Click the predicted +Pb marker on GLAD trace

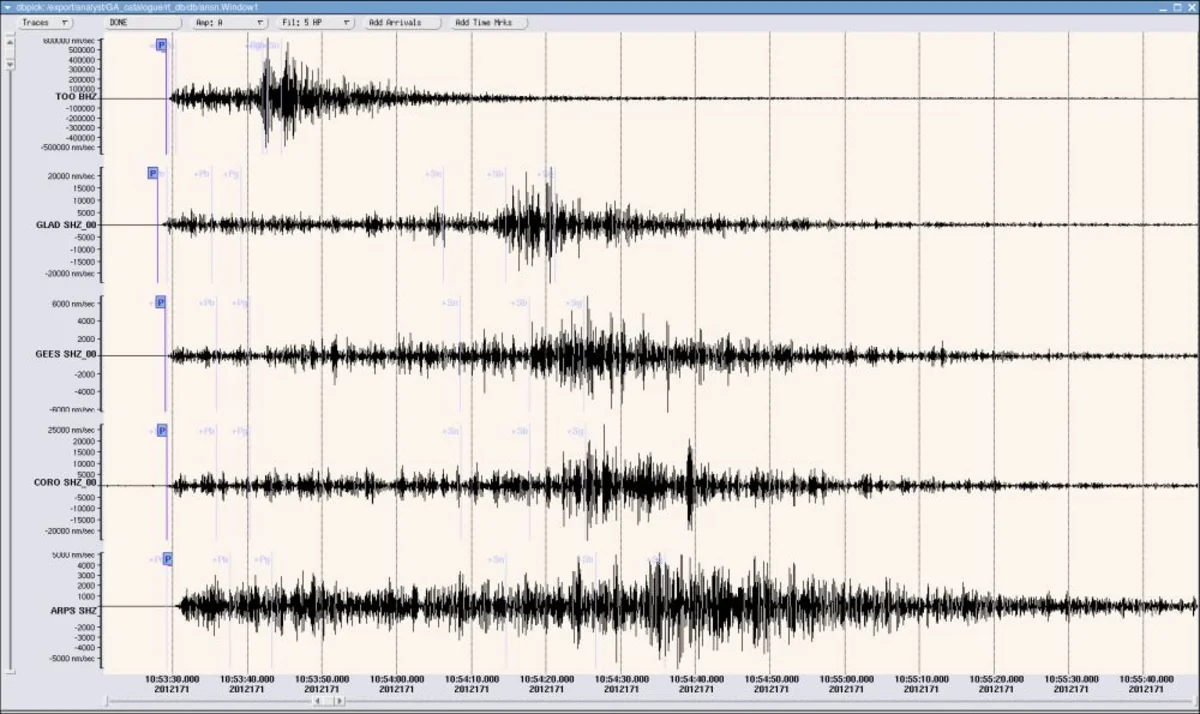203,174
